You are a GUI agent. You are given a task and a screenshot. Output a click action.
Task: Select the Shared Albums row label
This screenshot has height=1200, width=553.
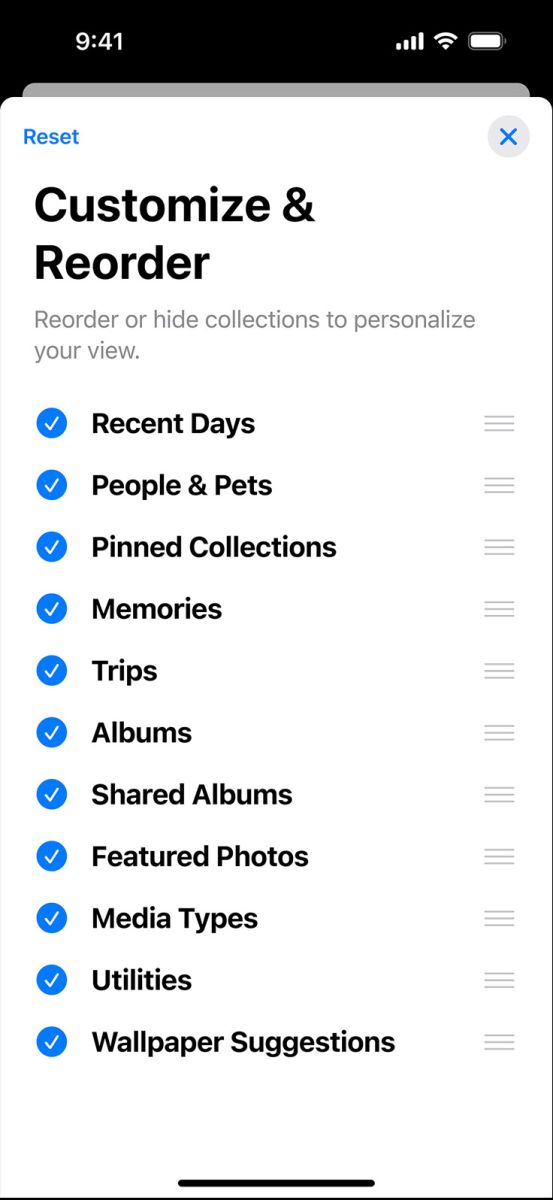tap(192, 795)
